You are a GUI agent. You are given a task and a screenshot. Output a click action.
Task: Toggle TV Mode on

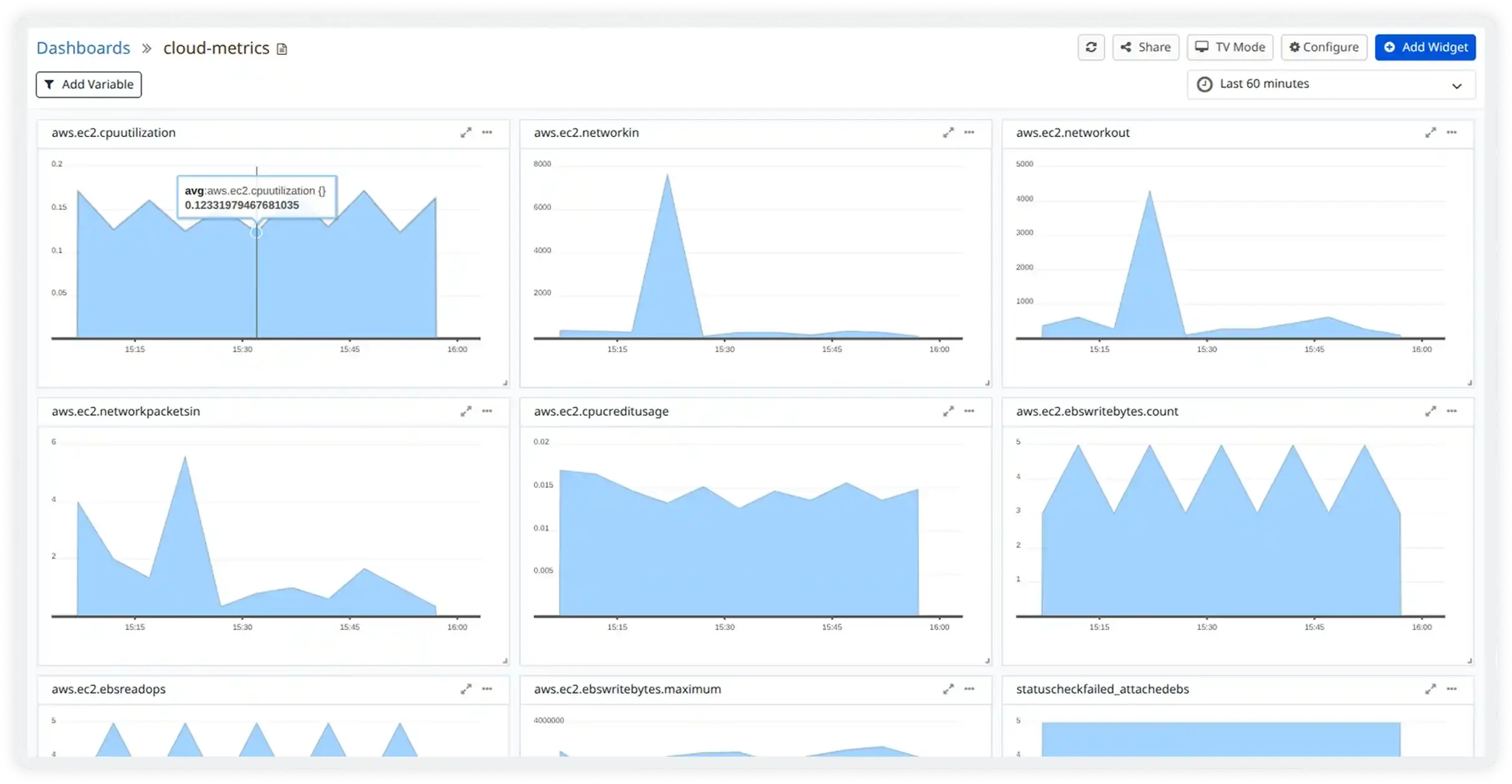pos(1228,47)
